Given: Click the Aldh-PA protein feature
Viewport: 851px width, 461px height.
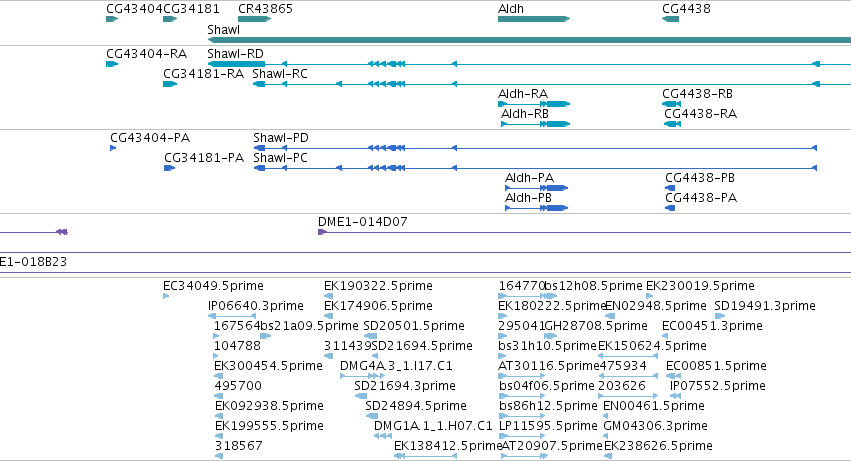Looking at the screenshot, I should (x=536, y=188).
